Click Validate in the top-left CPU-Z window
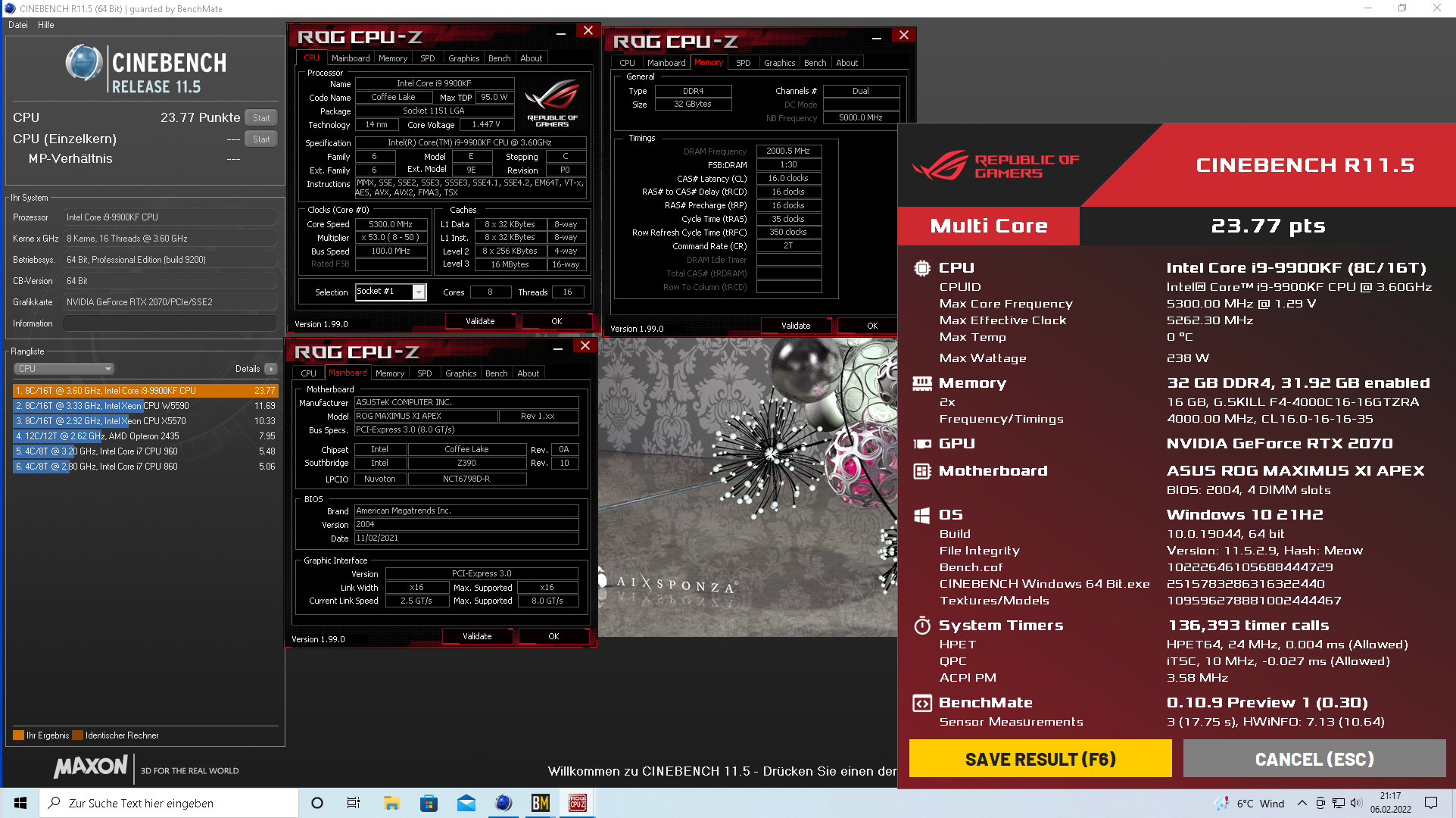Screen dimensions: 1456x818 click(480, 321)
